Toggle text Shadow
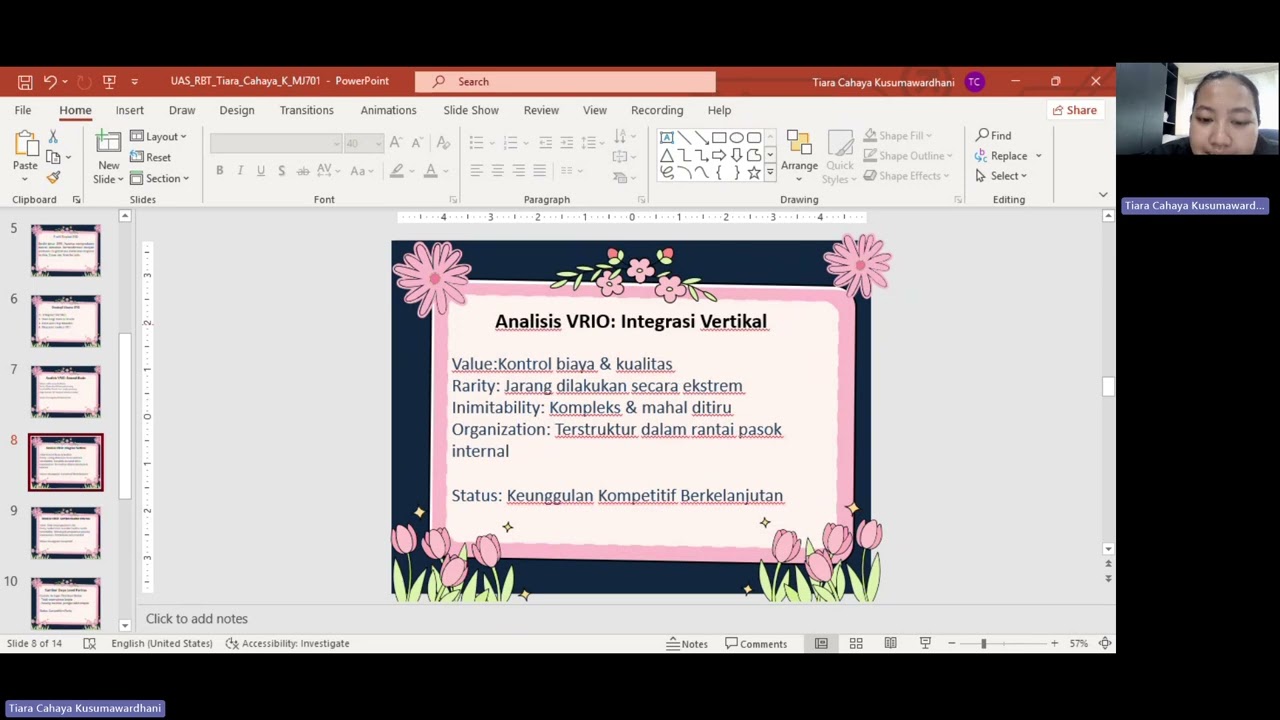 coord(282,171)
